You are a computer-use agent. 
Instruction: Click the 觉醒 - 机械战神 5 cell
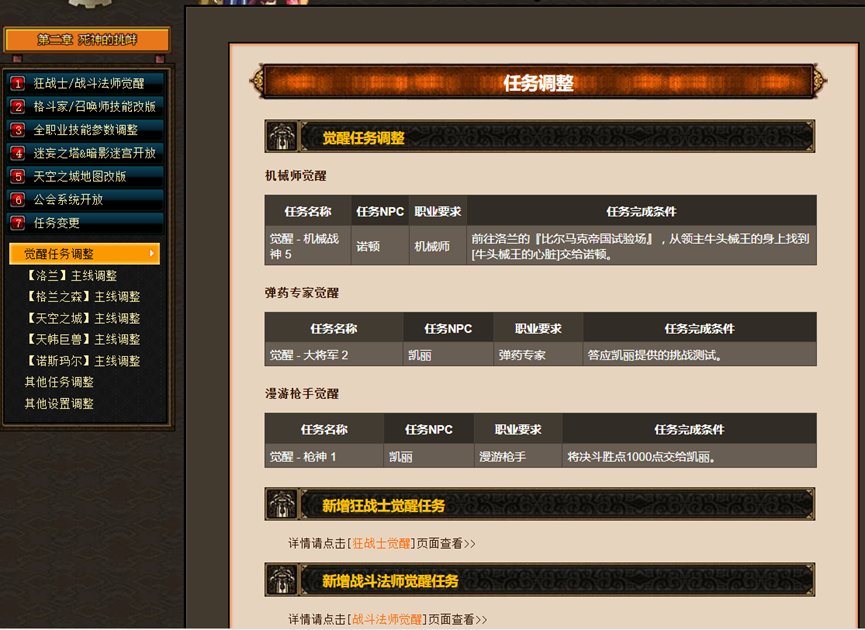(308, 246)
